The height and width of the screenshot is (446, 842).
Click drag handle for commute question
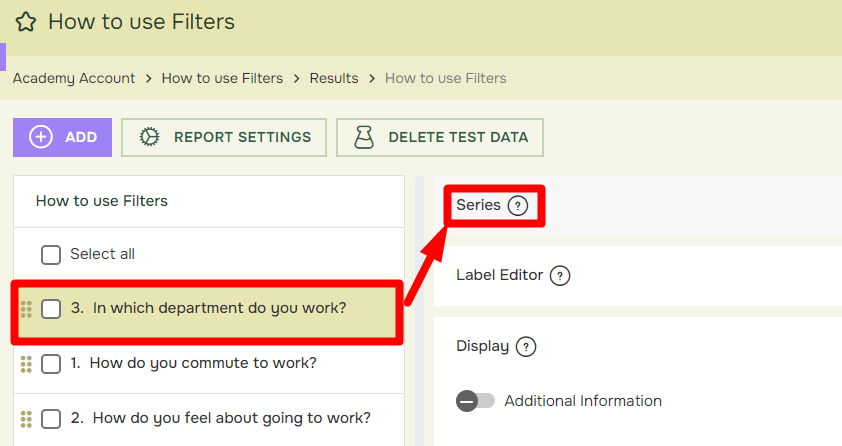[26, 364]
